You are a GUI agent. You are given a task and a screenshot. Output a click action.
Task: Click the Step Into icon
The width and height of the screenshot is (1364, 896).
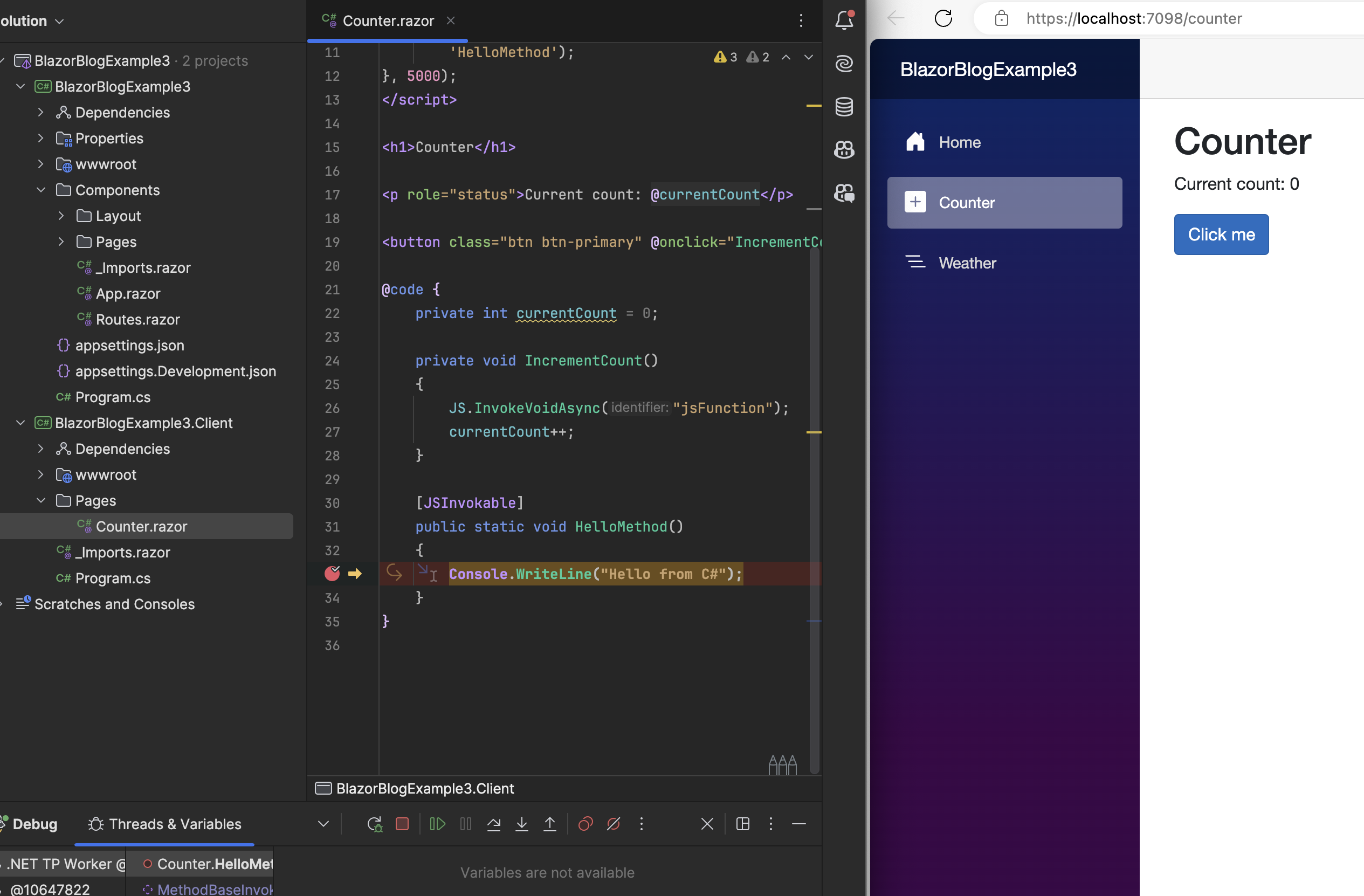521,824
